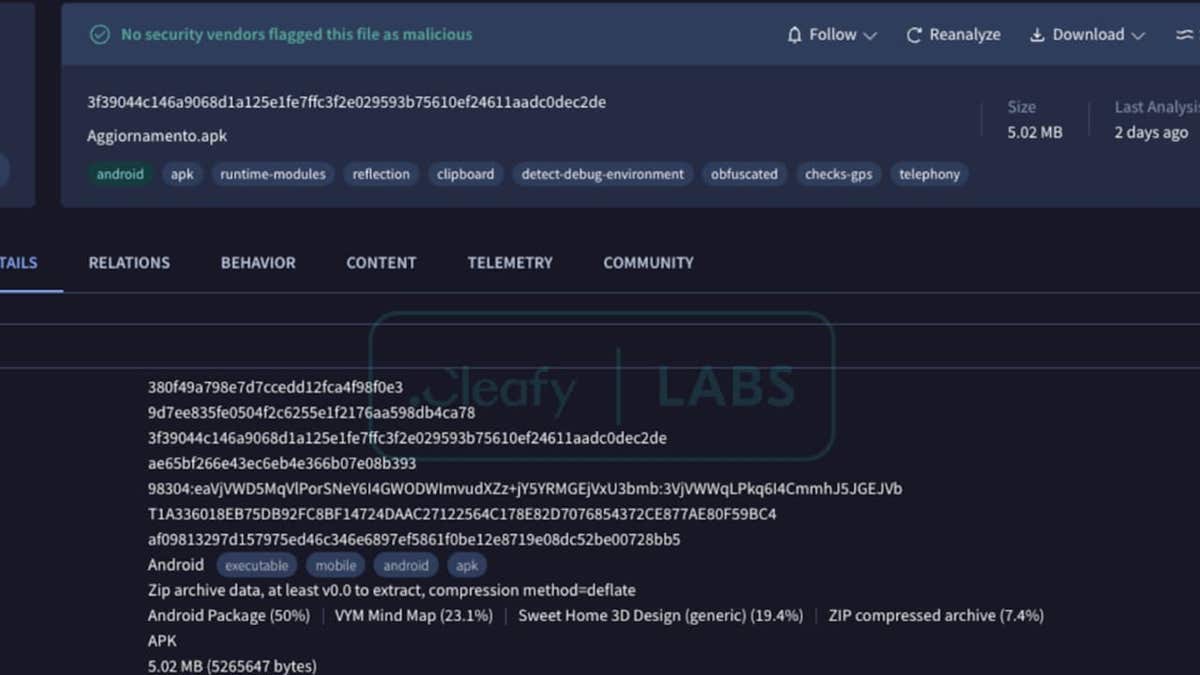The height and width of the screenshot is (675, 1200).
Task: Click the executable tag in file type row
Action: (256, 565)
